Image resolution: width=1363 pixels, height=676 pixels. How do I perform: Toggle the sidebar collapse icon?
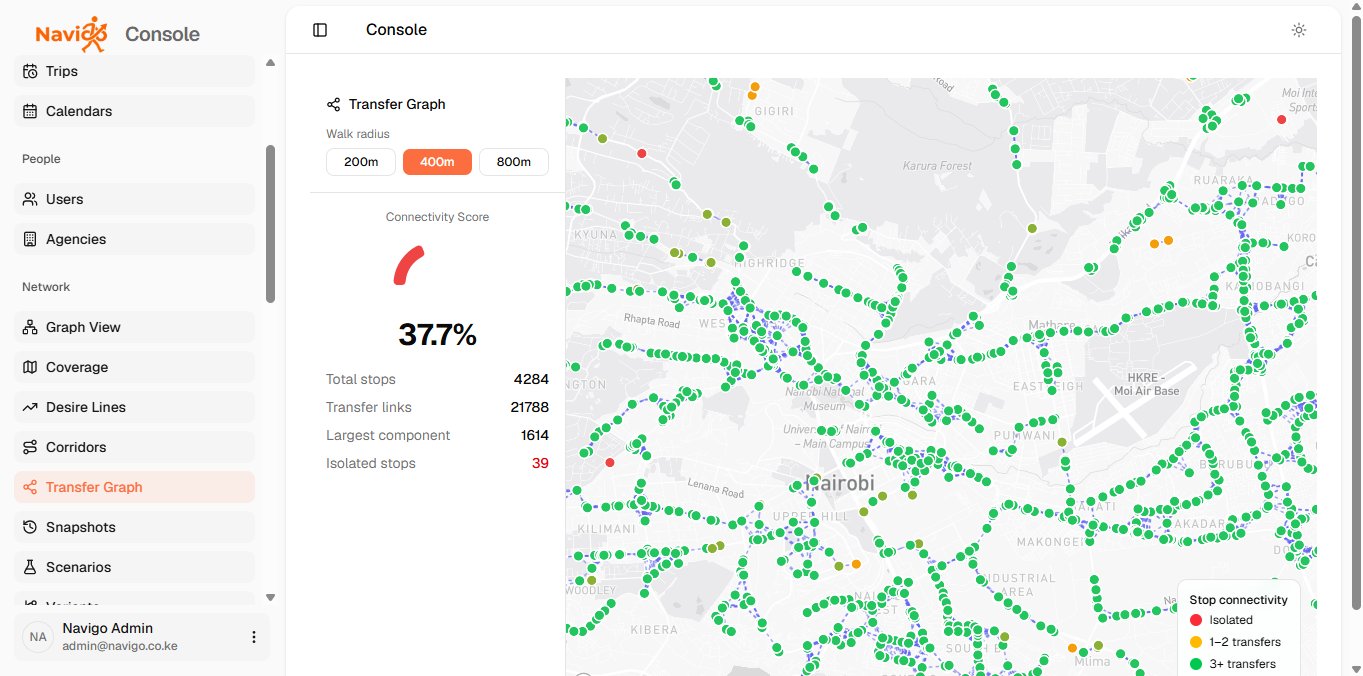320,30
